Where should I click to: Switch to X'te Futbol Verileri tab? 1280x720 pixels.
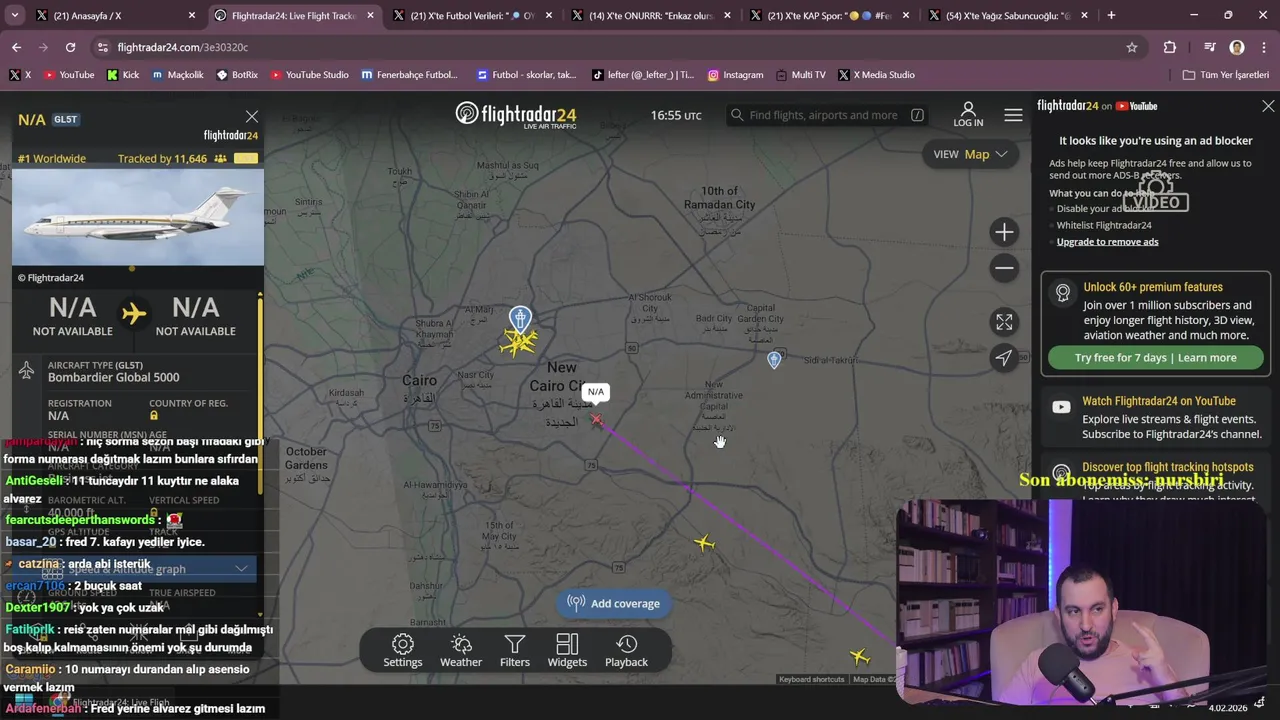click(471, 15)
